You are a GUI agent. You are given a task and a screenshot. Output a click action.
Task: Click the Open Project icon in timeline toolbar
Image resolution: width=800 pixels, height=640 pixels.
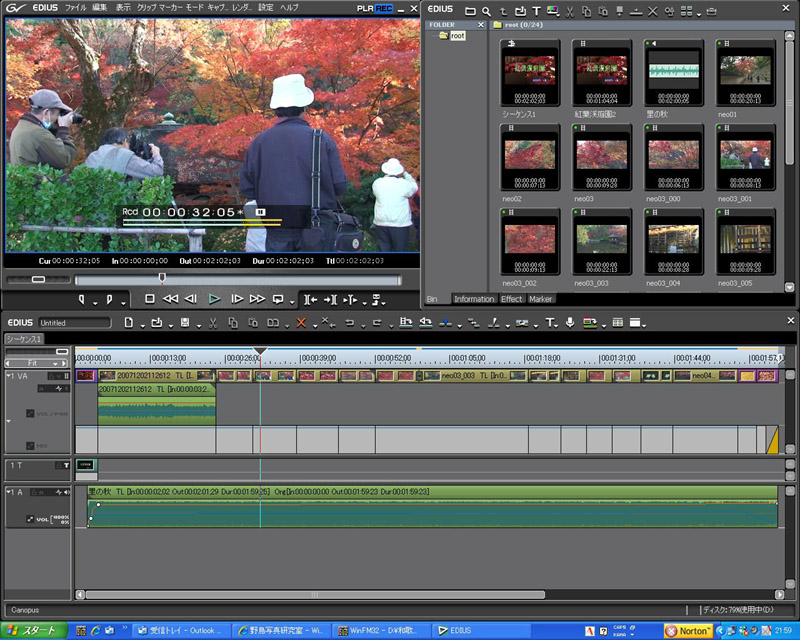[157, 323]
